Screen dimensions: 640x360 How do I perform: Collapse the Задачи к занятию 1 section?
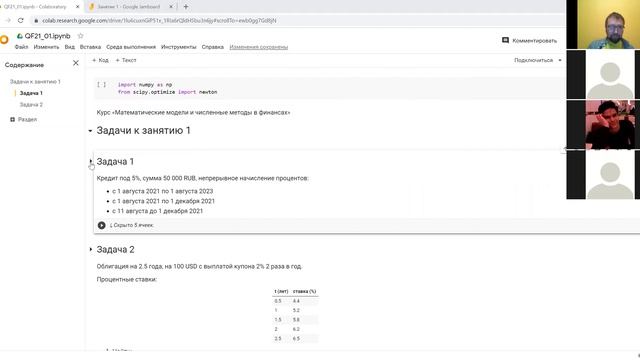coord(90,131)
